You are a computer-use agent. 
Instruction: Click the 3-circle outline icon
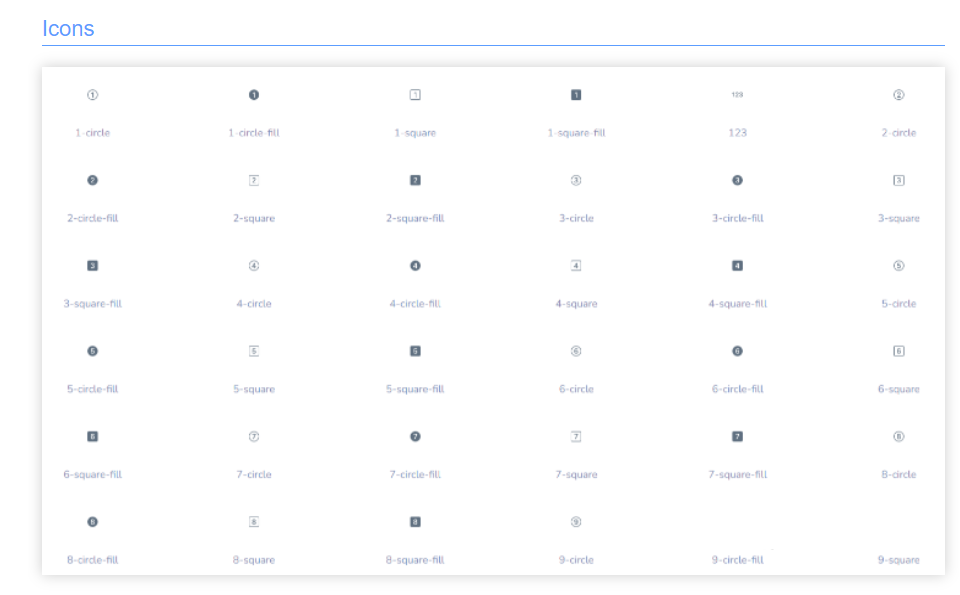576,180
